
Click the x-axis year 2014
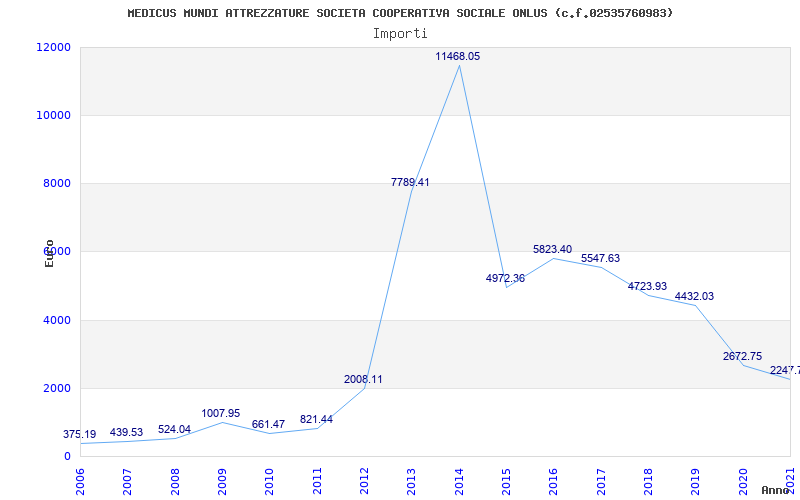pyautogui.click(x=459, y=482)
